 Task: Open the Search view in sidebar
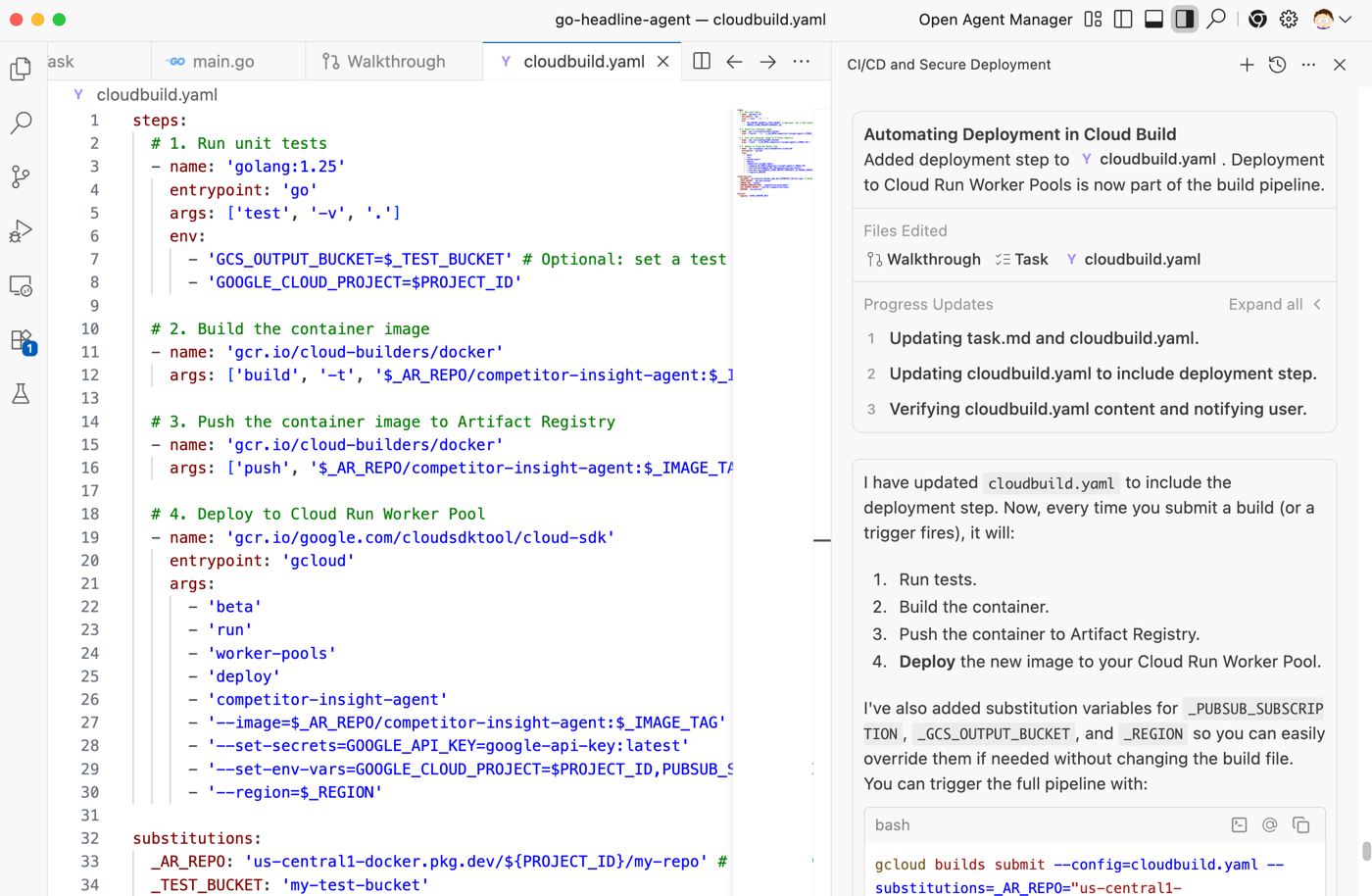(x=21, y=123)
